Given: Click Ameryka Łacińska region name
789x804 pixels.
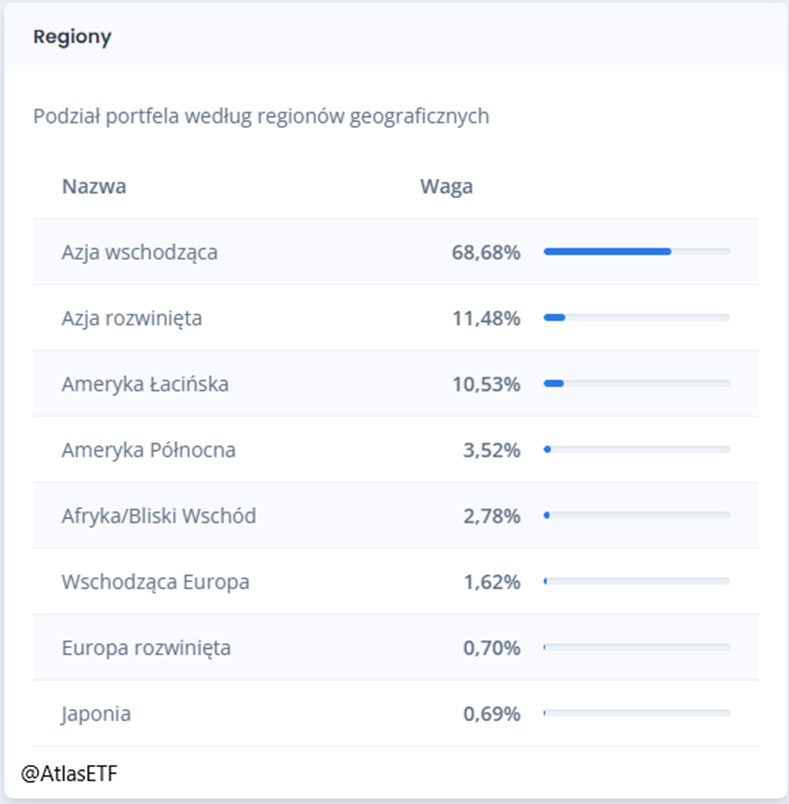Looking at the screenshot, I should 144,384.
